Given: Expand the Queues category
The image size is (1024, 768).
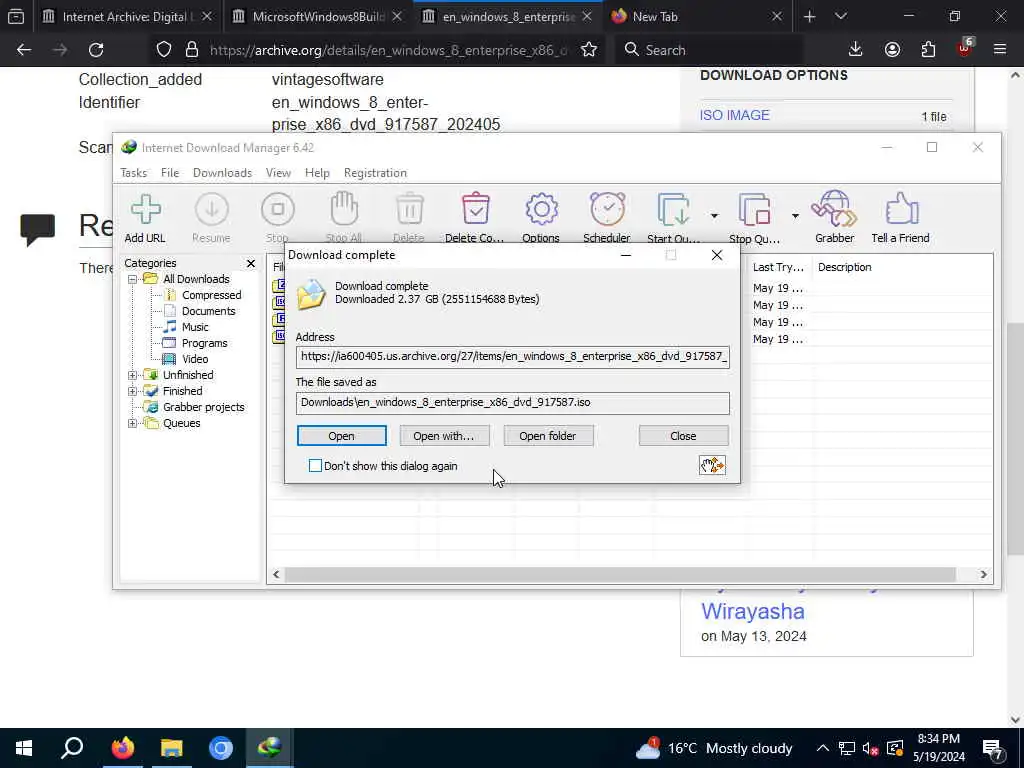Looking at the screenshot, I should pos(133,423).
